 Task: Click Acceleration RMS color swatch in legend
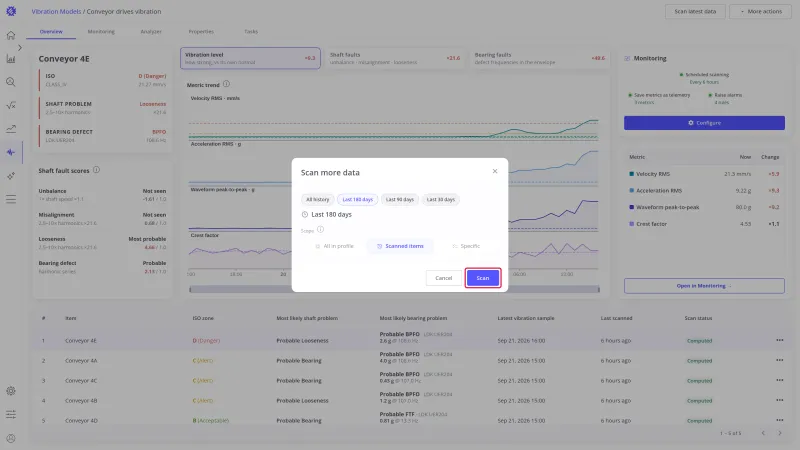[x=632, y=190]
